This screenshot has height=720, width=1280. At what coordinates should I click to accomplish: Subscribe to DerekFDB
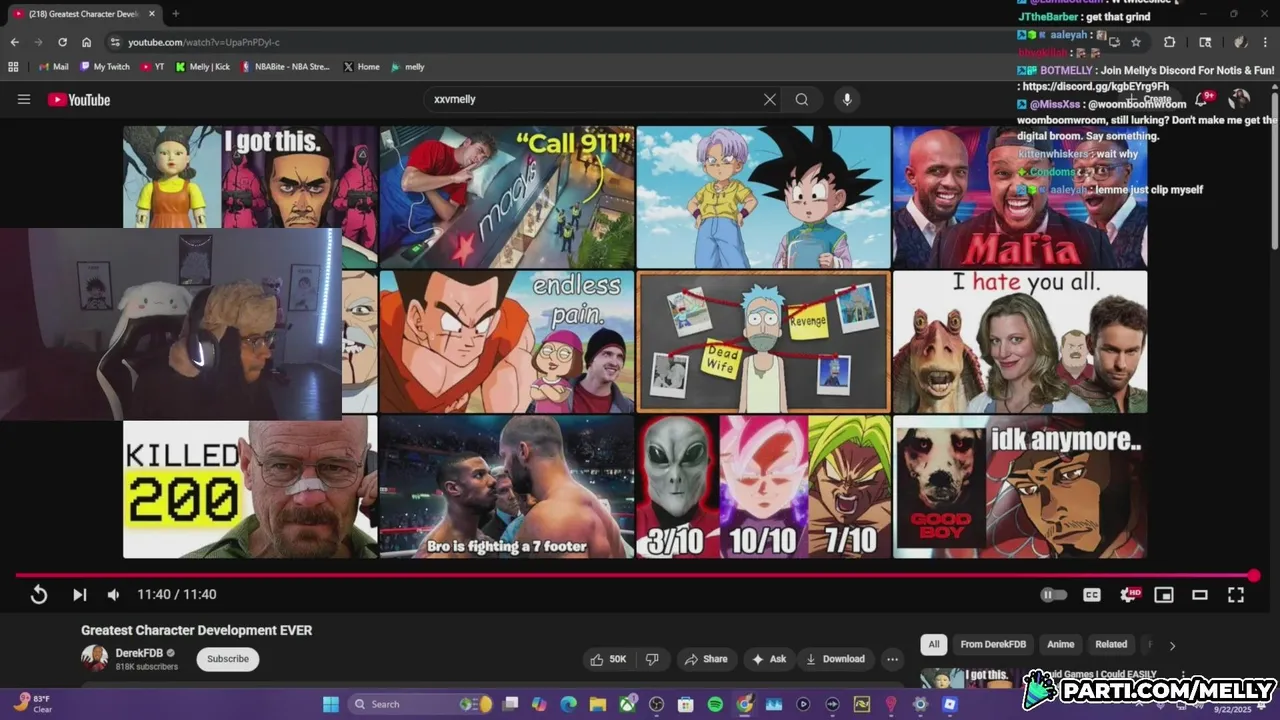228,659
